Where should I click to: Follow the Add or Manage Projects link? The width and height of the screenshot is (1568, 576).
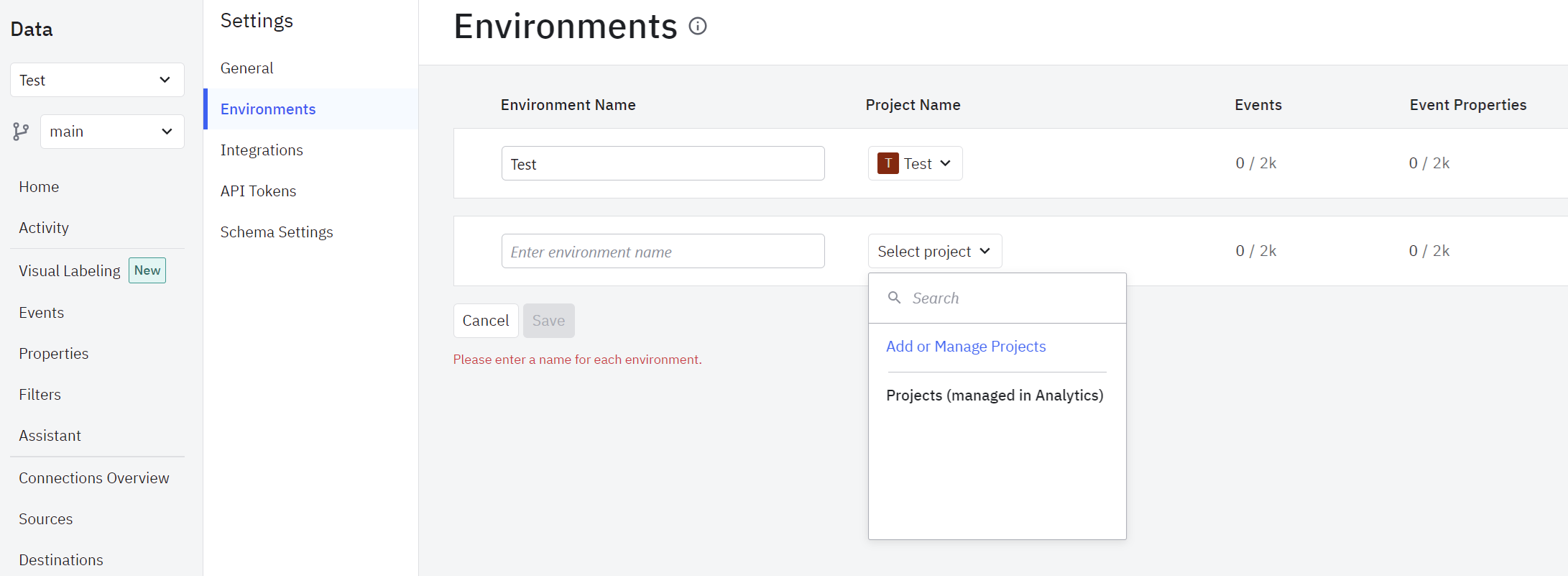966,347
